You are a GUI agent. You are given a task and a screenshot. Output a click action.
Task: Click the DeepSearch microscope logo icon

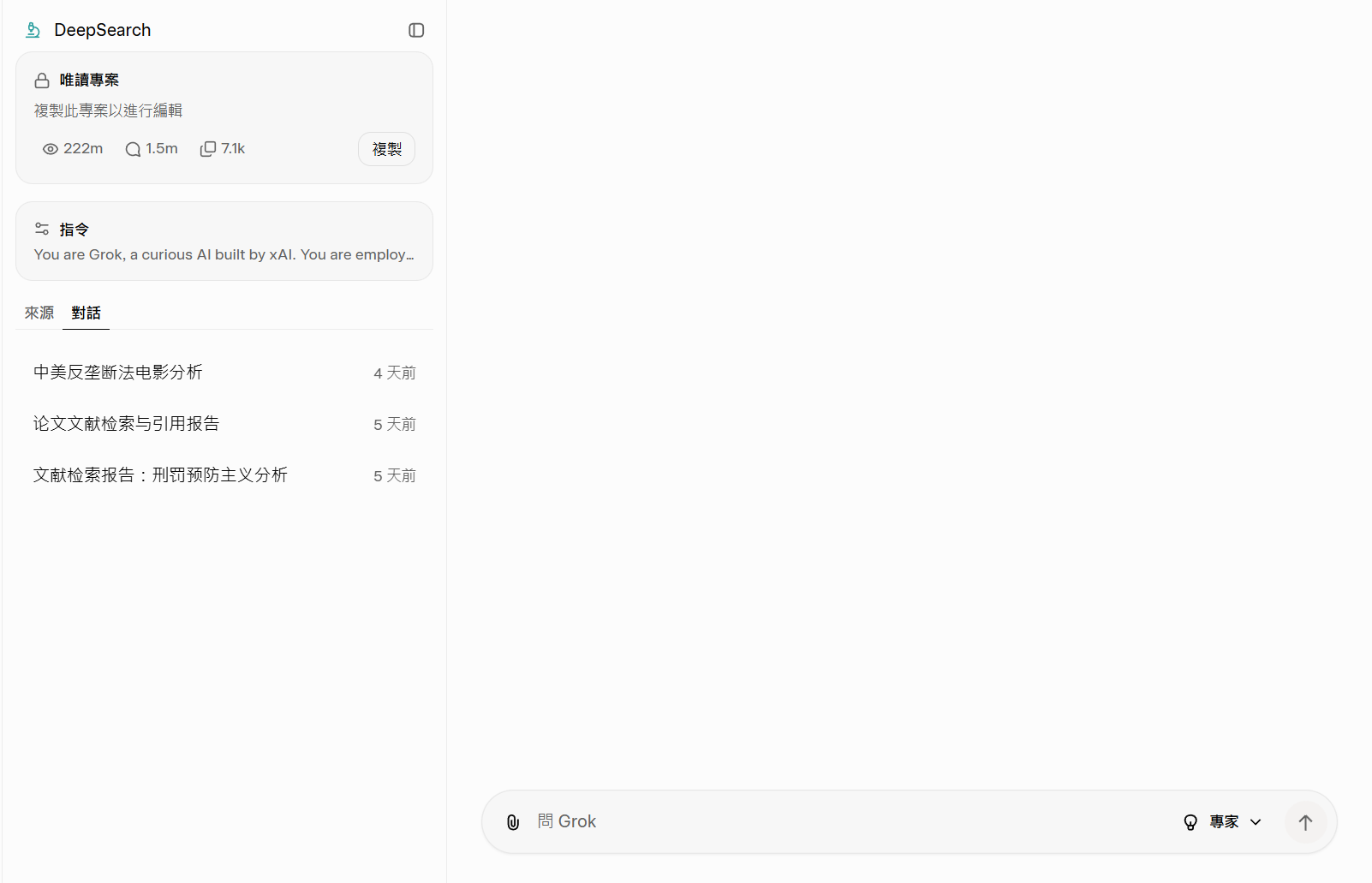[x=33, y=30]
